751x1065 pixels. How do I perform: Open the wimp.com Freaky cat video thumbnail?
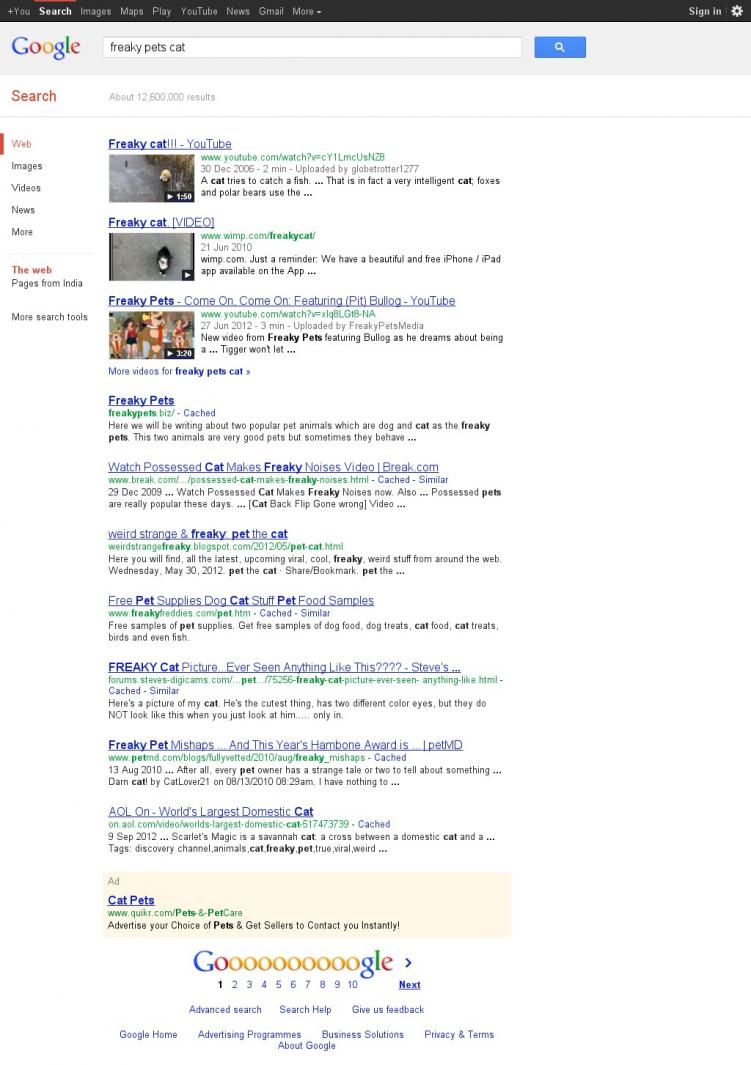(x=151, y=257)
